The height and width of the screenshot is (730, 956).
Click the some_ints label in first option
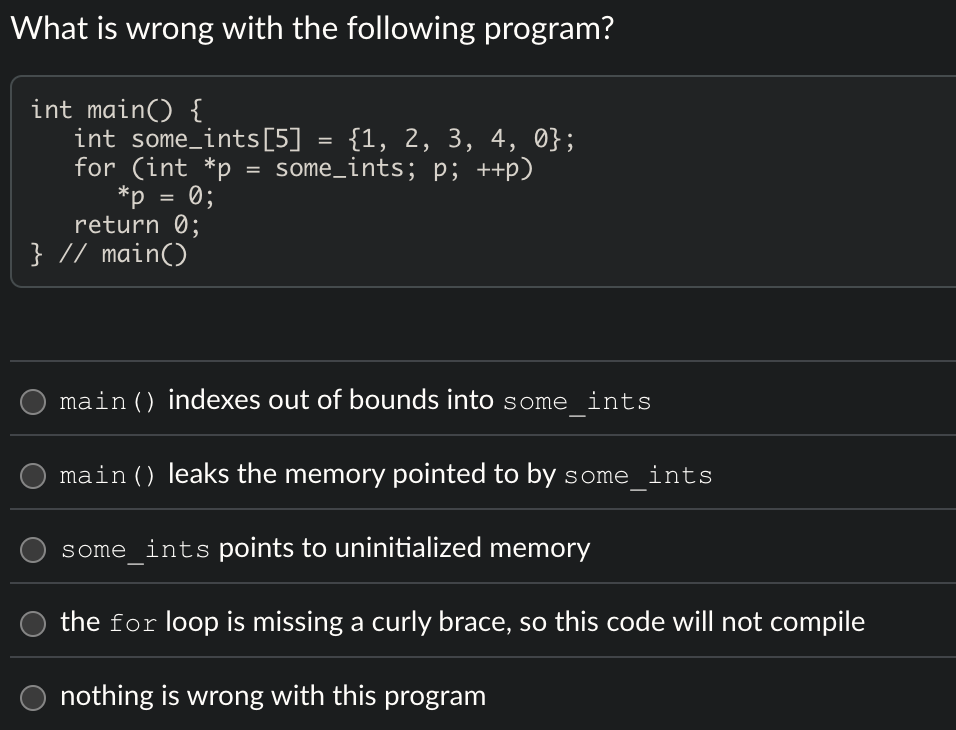576,402
